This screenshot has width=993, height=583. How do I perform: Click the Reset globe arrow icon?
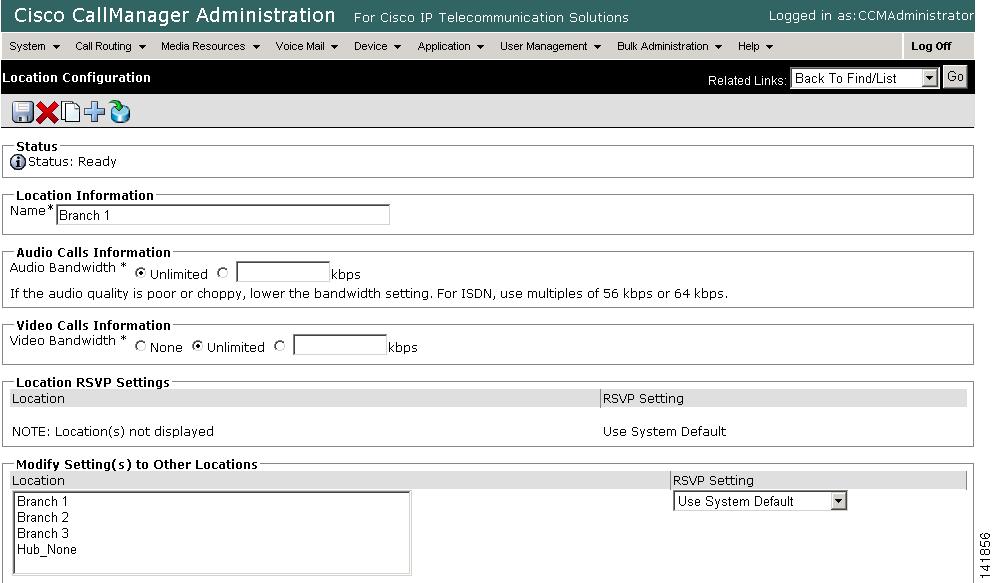tap(119, 111)
